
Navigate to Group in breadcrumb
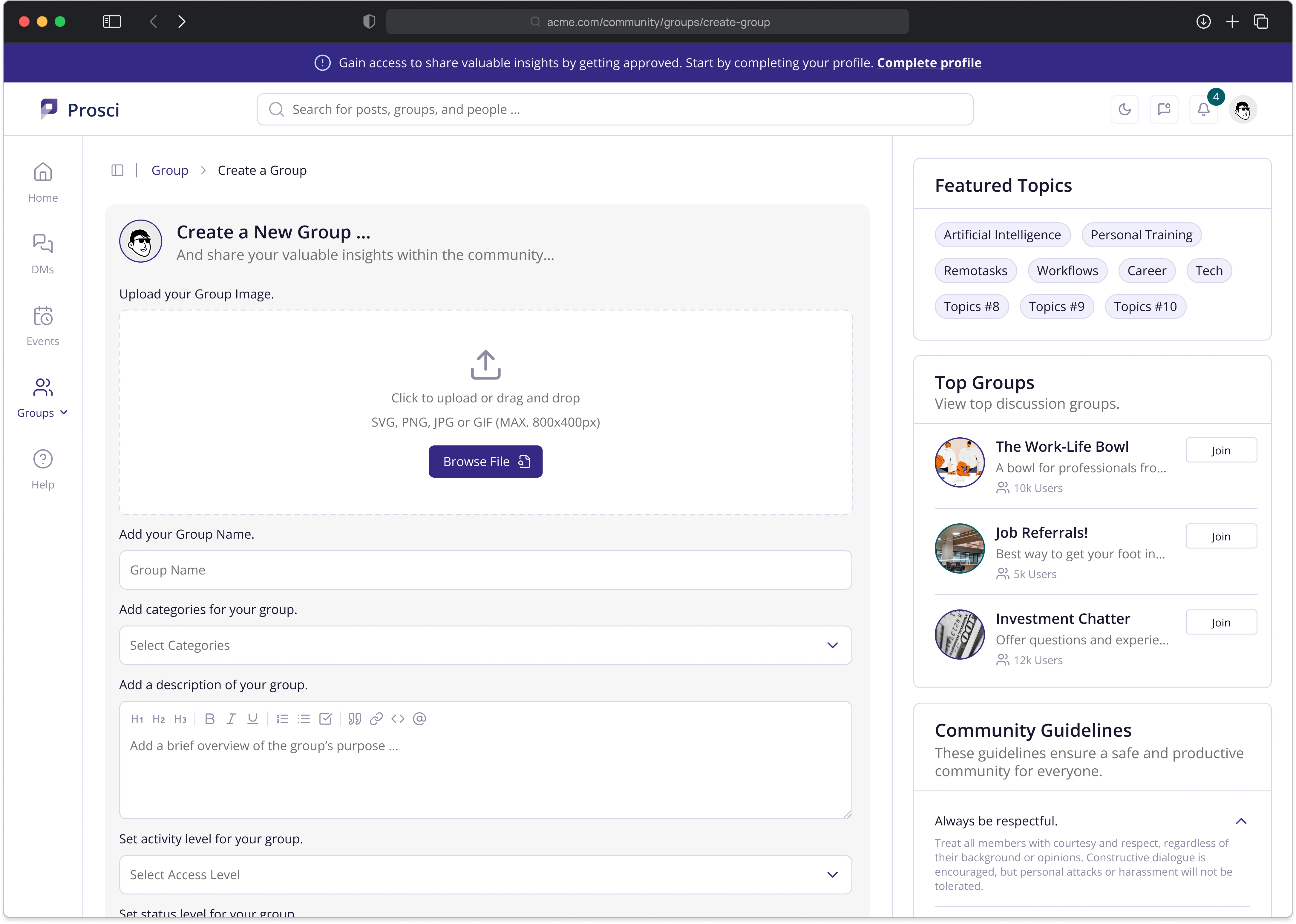[x=169, y=170]
